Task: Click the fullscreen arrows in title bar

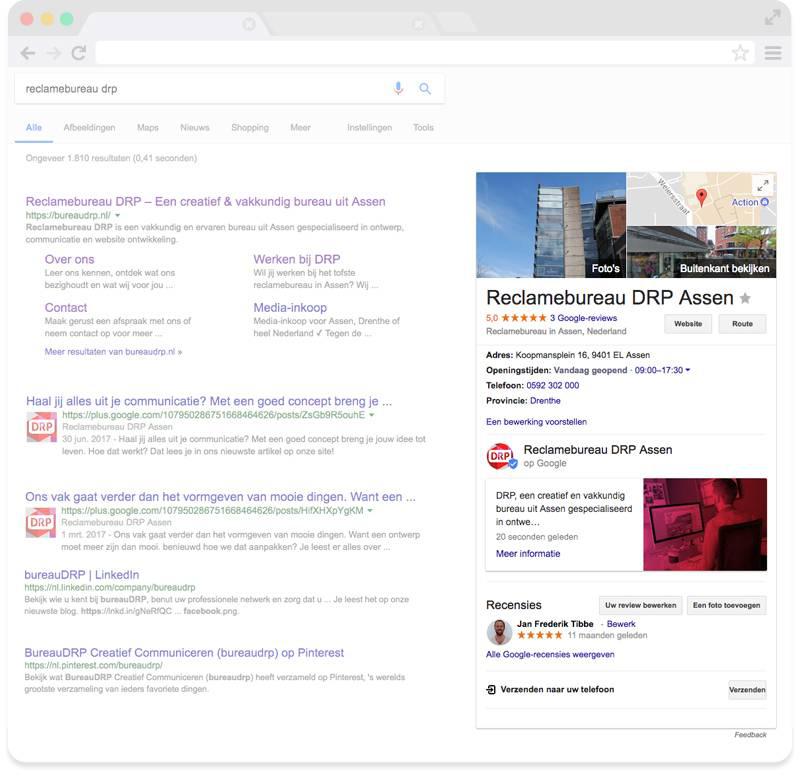Action: pyautogui.click(x=772, y=18)
